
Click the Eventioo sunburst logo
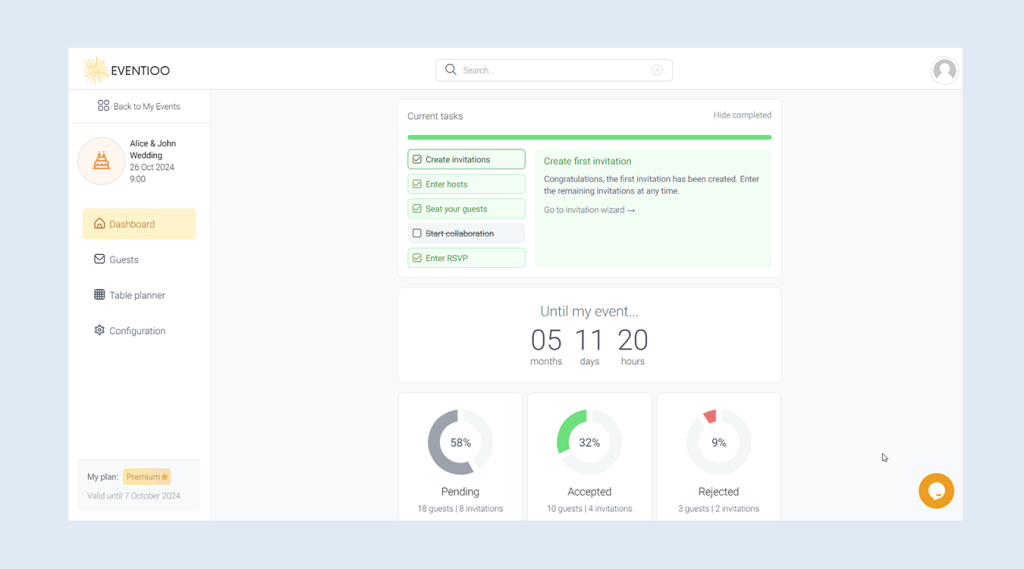tap(95, 70)
